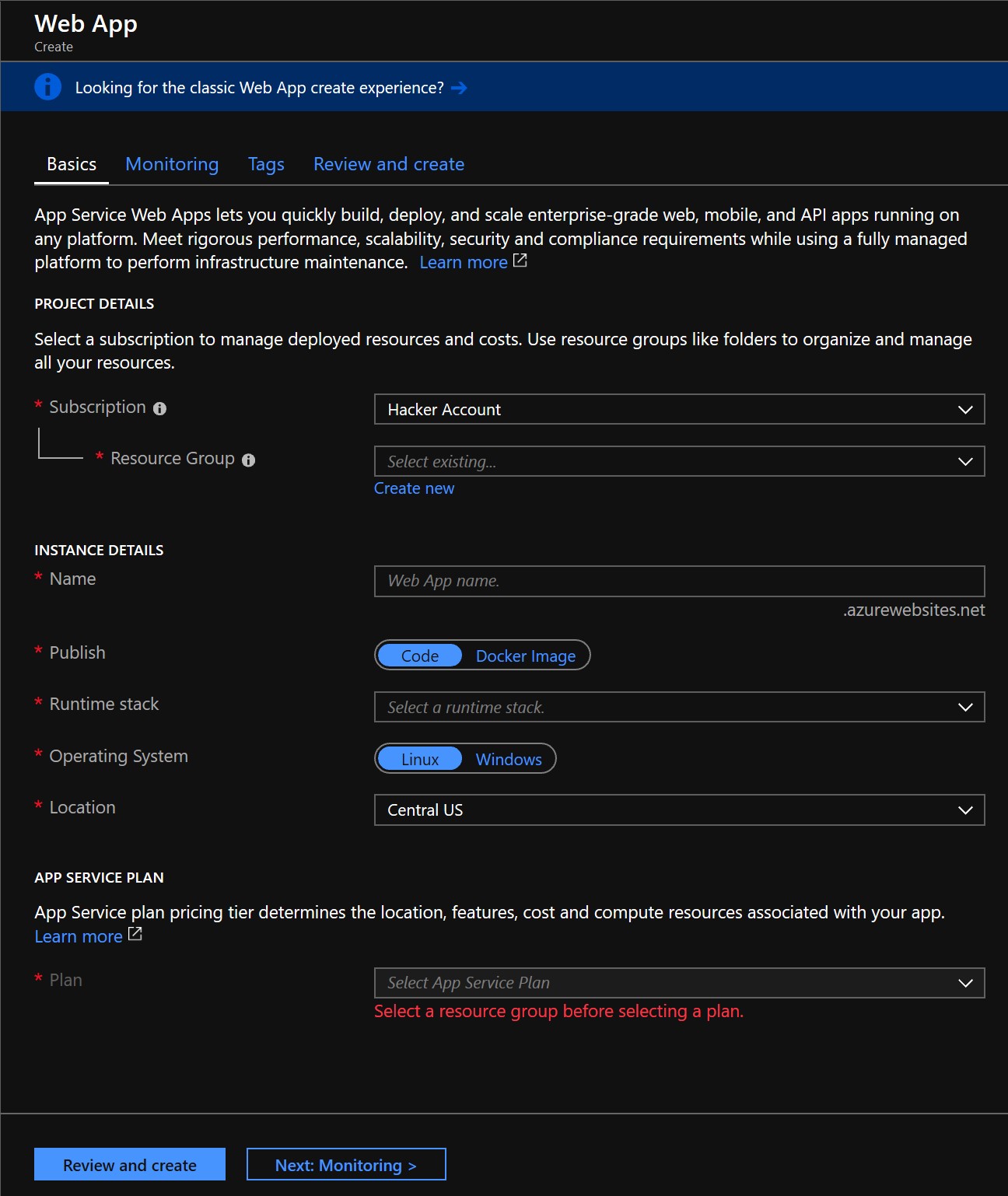1008x1196 pixels.
Task: Click the red resource group warning message
Action: coord(558,1011)
